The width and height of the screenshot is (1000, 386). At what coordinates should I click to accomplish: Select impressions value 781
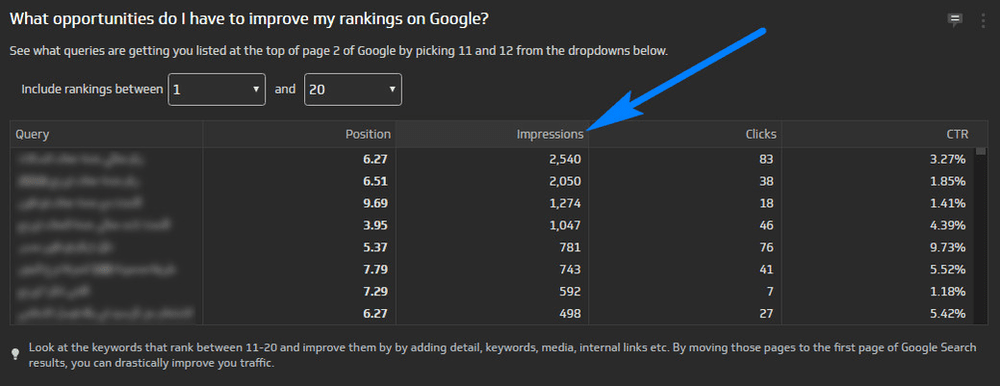pos(570,248)
